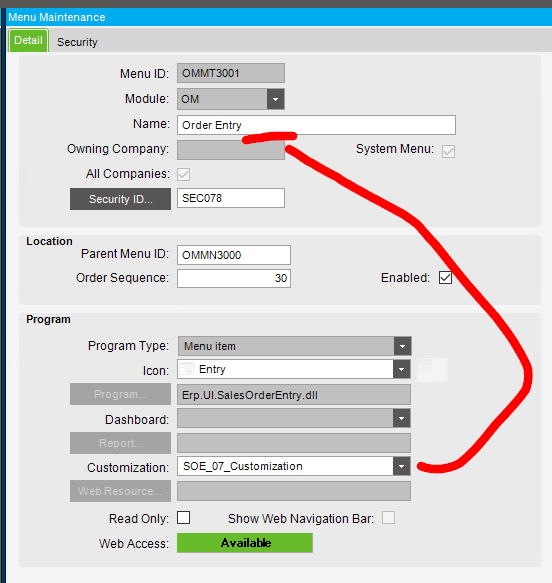552x583 pixels.
Task: Click the icon preview beside Icon dropdown
Action: [432, 370]
